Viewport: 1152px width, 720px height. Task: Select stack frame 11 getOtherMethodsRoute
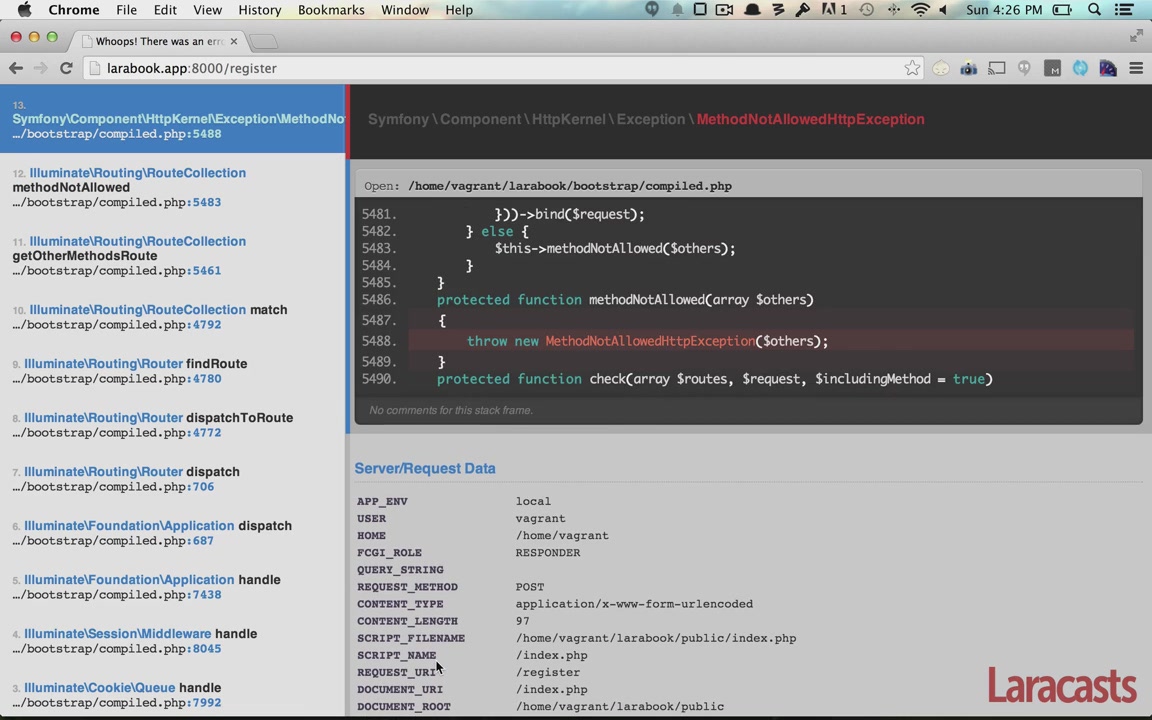click(173, 256)
